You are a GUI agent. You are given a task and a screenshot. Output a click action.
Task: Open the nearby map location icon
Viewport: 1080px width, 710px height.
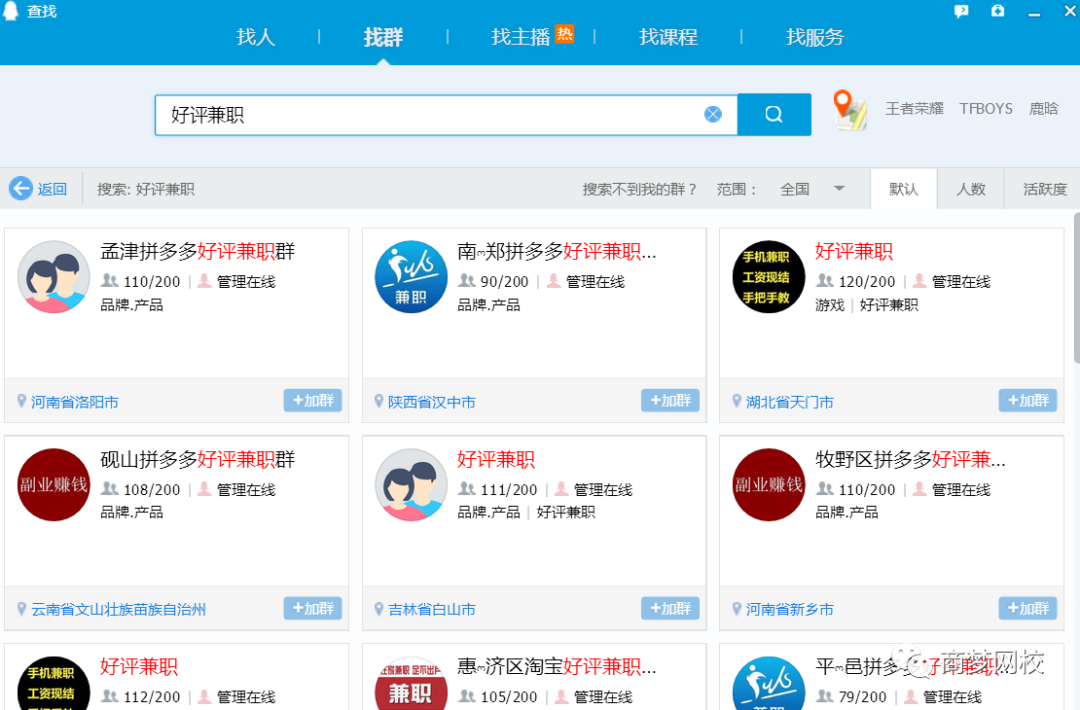(x=849, y=110)
